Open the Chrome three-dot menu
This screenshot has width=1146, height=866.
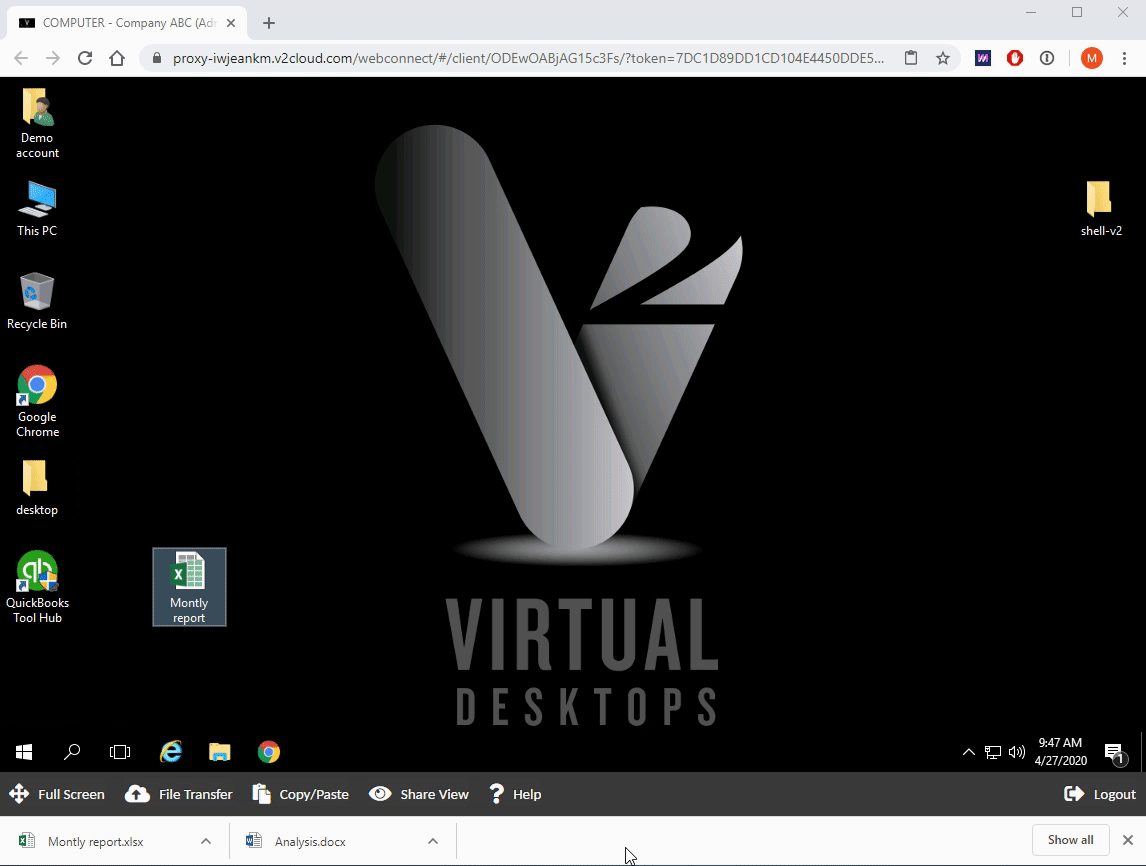point(1124,58)
